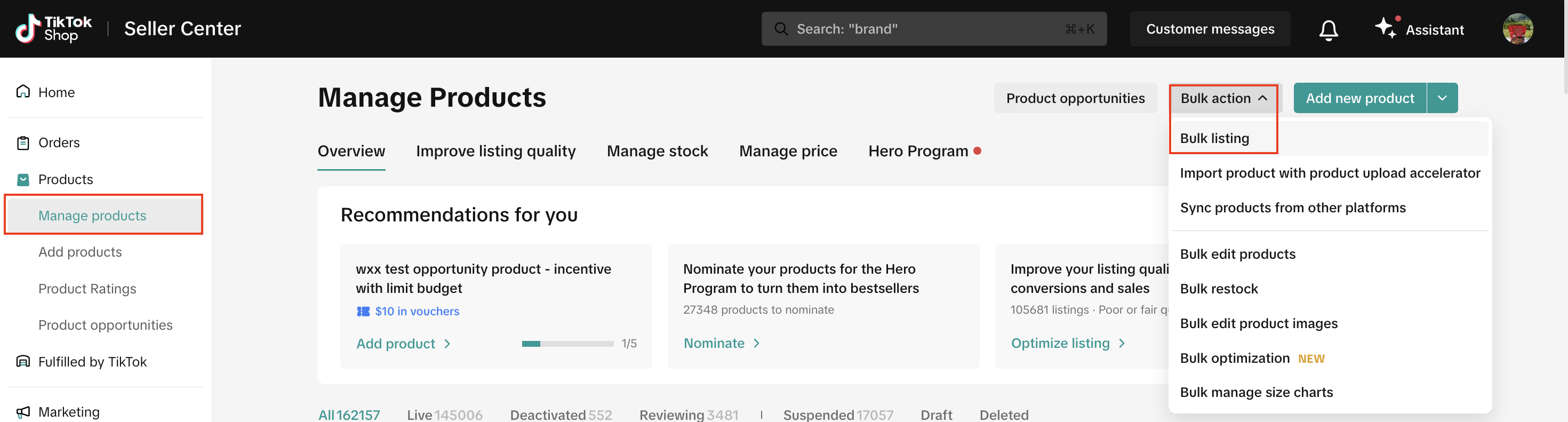Screen dimensions: 1568x422
Task: Click the 1/5 voucher progress bar
Action: pos(567,344)
